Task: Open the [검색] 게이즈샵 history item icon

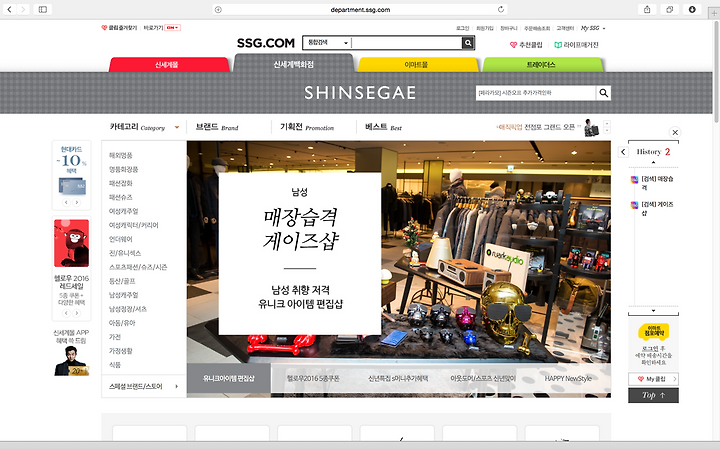Action: [634, 205]
